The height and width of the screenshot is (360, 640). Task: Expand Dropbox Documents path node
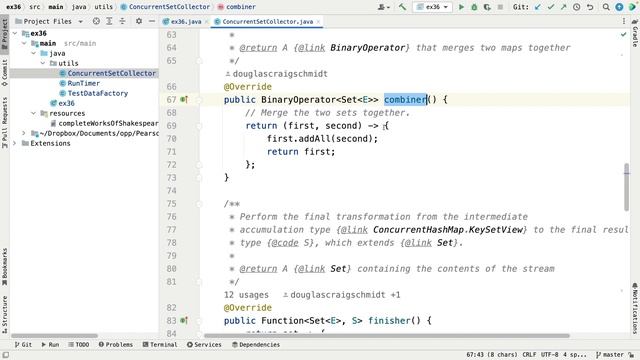click(24, 133)
